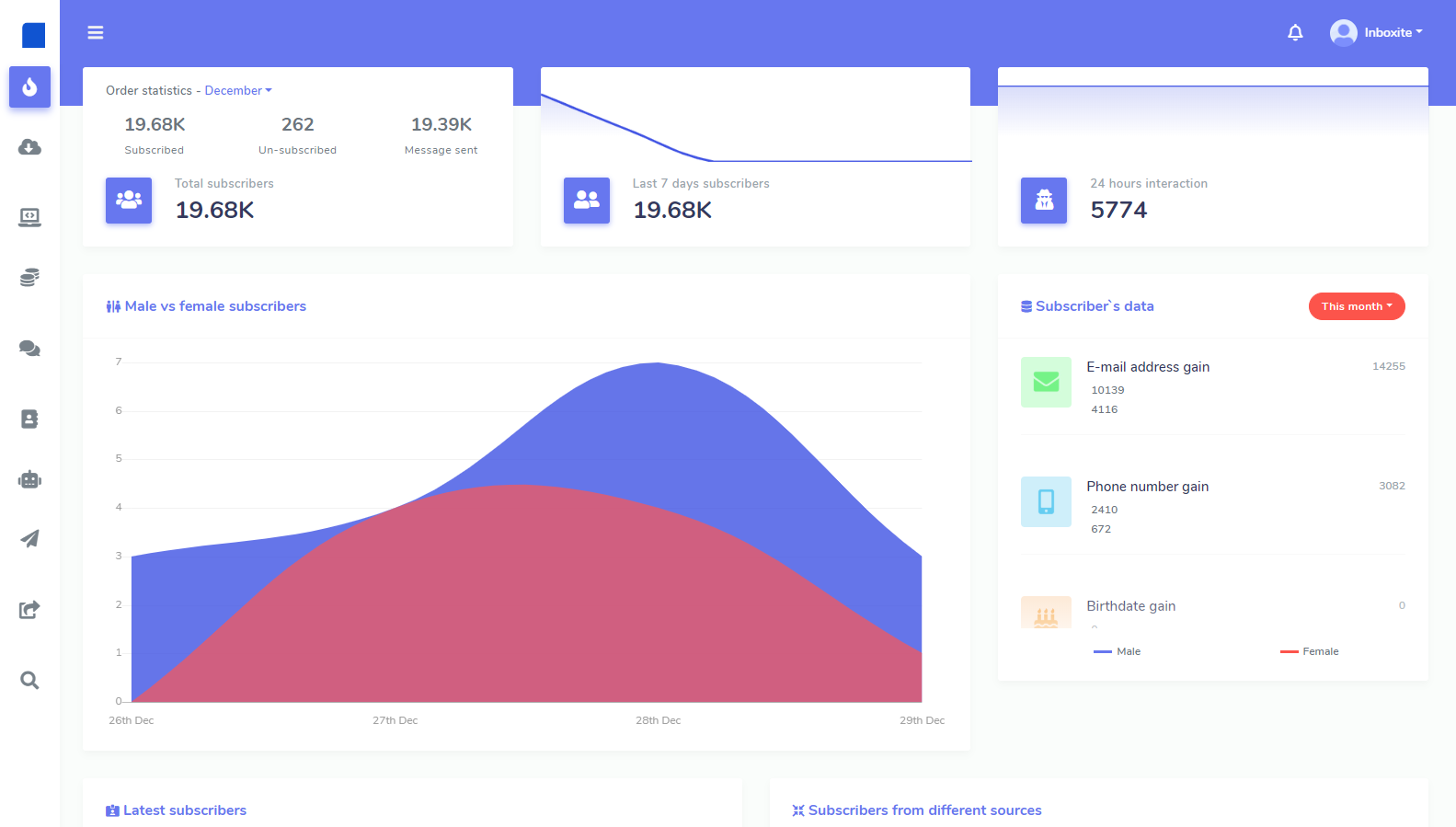Click the 262 Un-subscribed value

tap(297, 124)
